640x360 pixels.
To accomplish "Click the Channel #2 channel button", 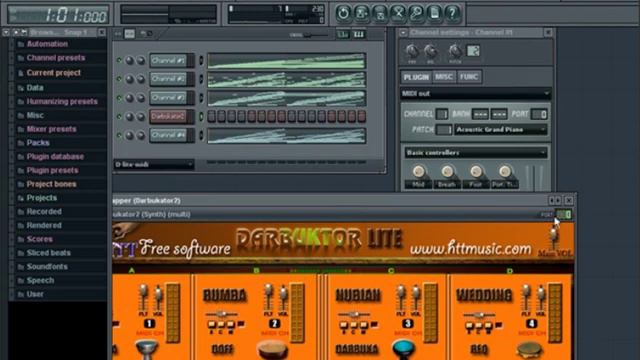I will 168,79.
